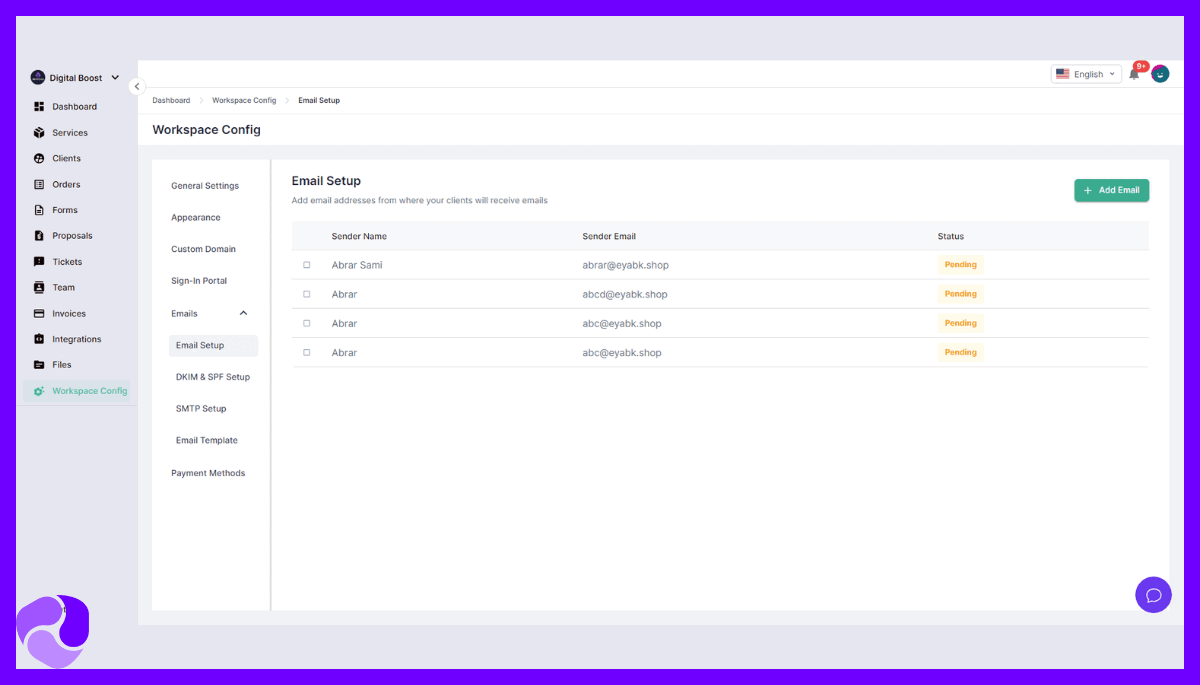Open the Digital Boost workspace dropdown

click(75, 77)
